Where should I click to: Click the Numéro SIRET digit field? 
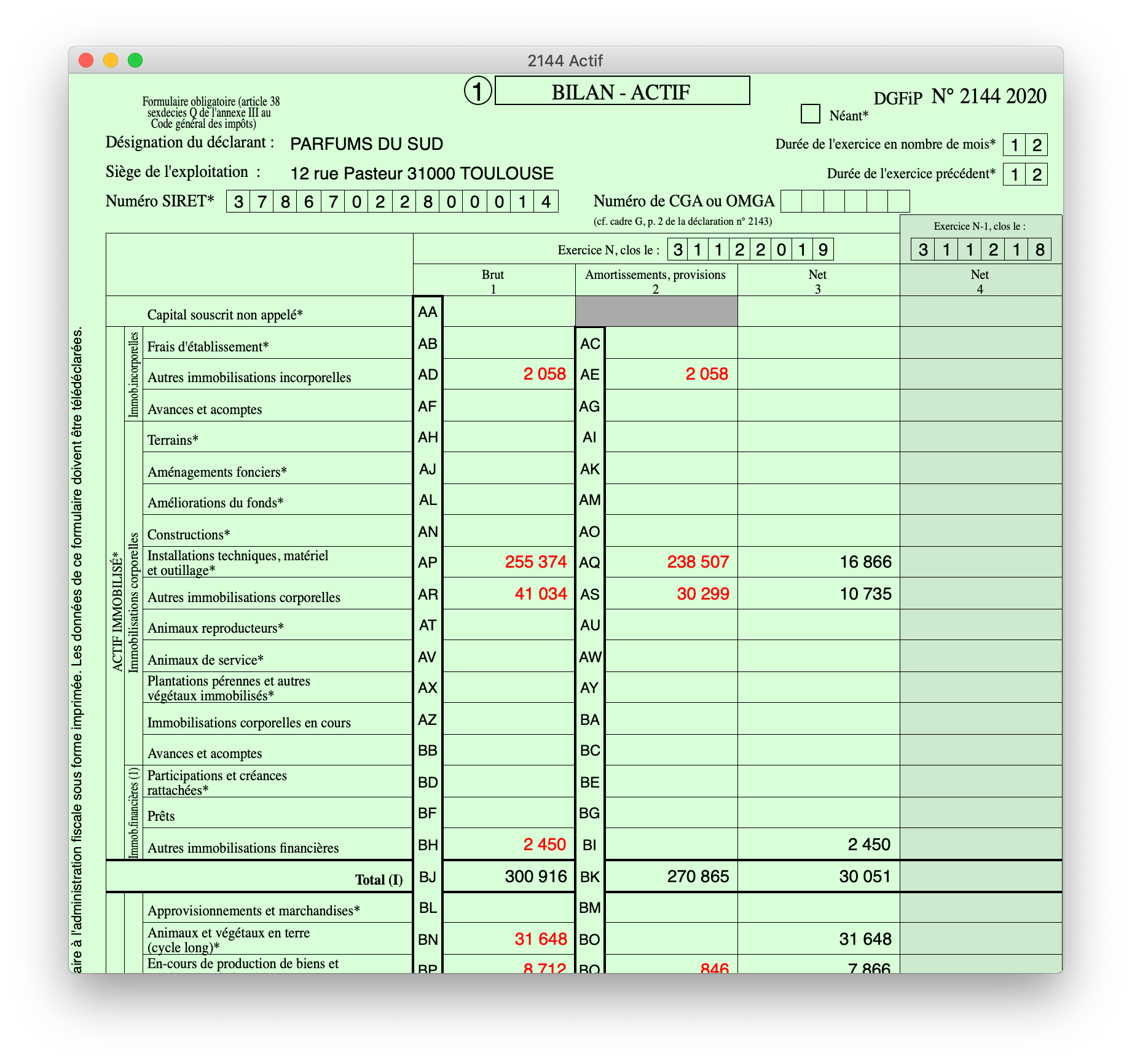[392, 201]
